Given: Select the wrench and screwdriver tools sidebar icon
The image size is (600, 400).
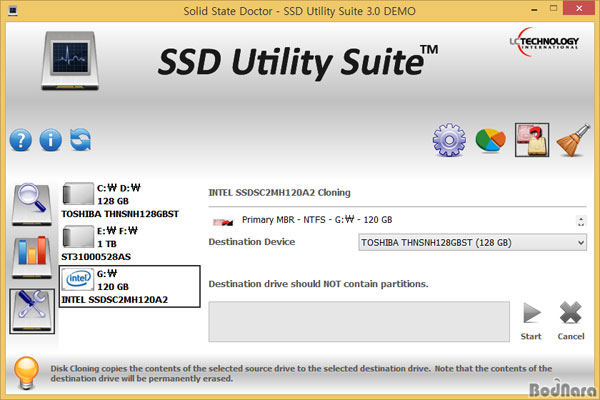Looking at the screenshot, I should pos(32,311).
